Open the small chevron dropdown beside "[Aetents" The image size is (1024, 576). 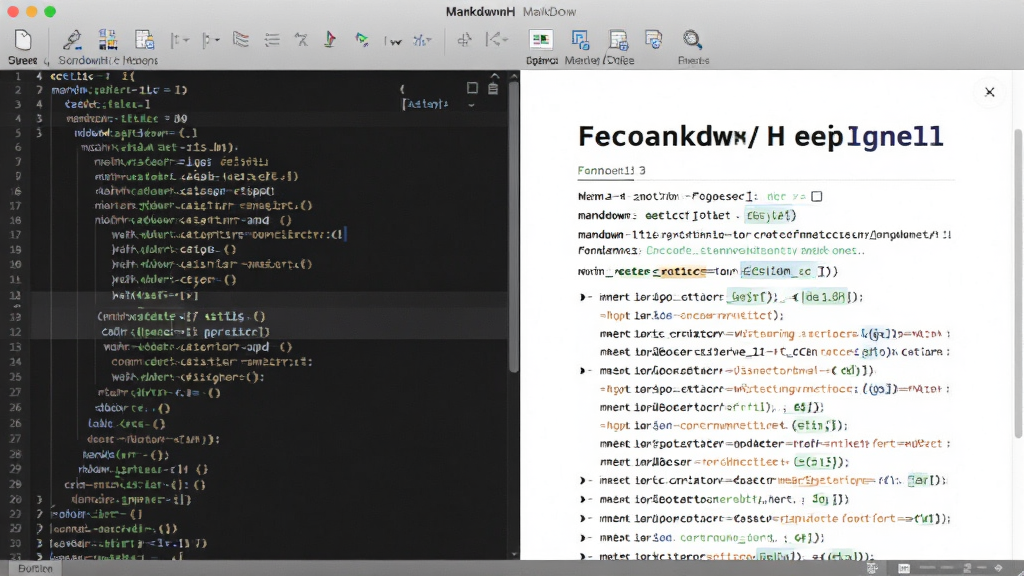pyautogui.click(x=471, y=104)
